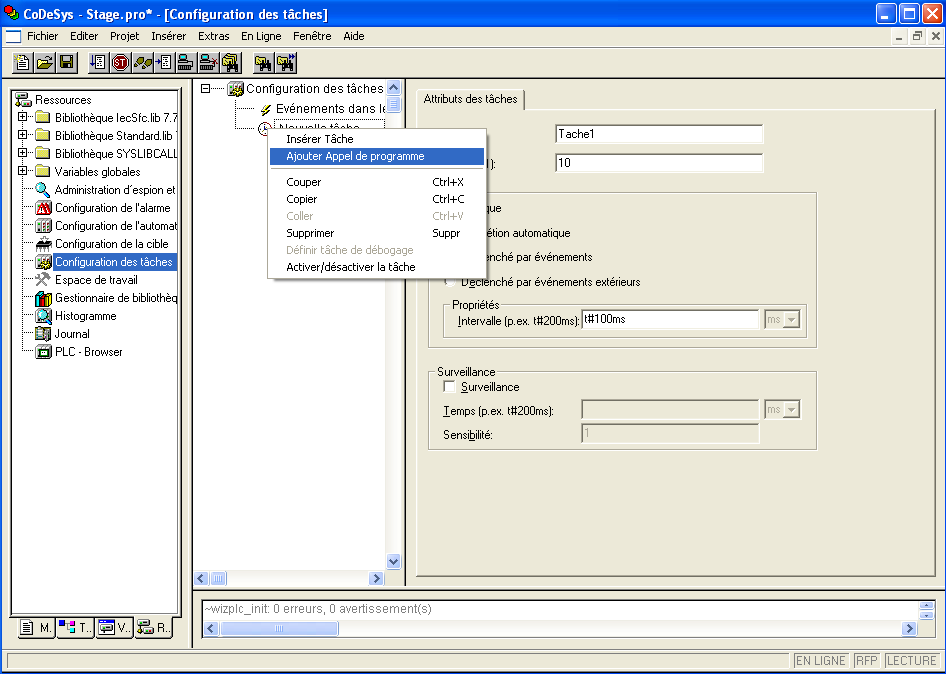Choose 'Ajouter Appel de programme' in context menu
The width and height of the screenshot is (946, 674).
377,156
